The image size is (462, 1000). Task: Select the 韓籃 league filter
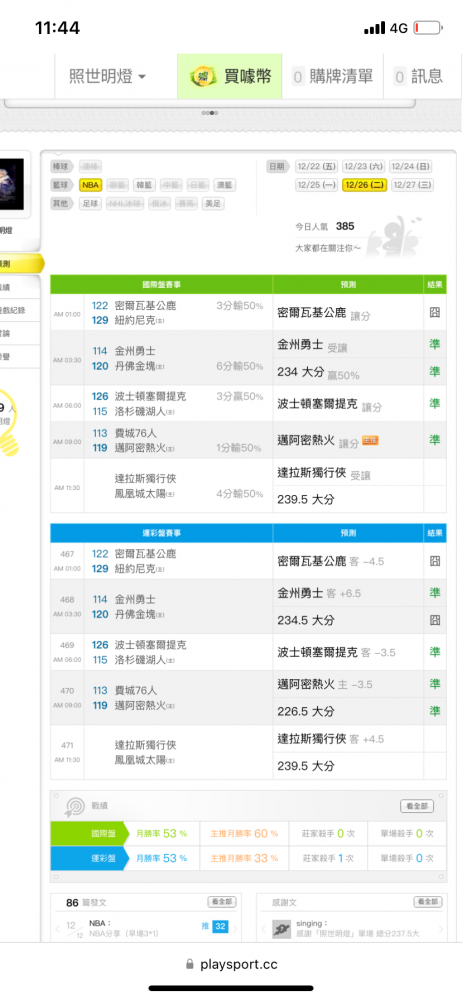tap(144, 185)
